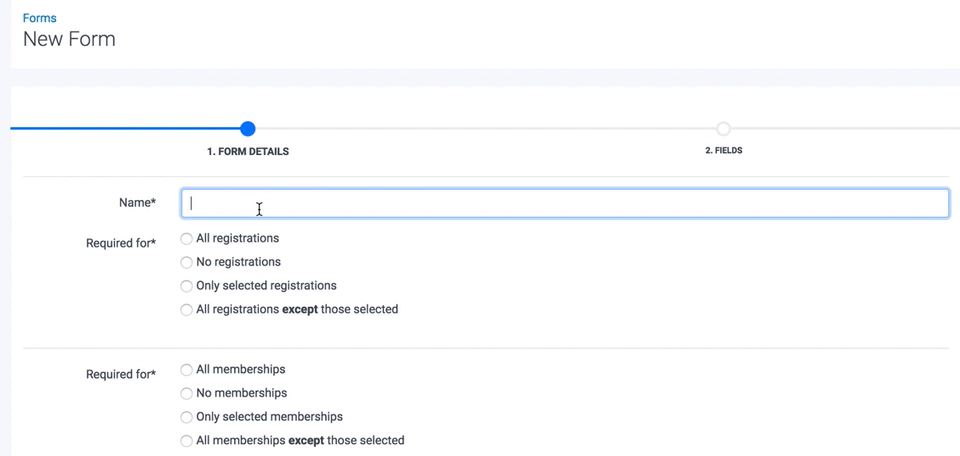This screenshot has width=960, height=456.
Task: Choose the No registrations radio option
Action: 187,262
